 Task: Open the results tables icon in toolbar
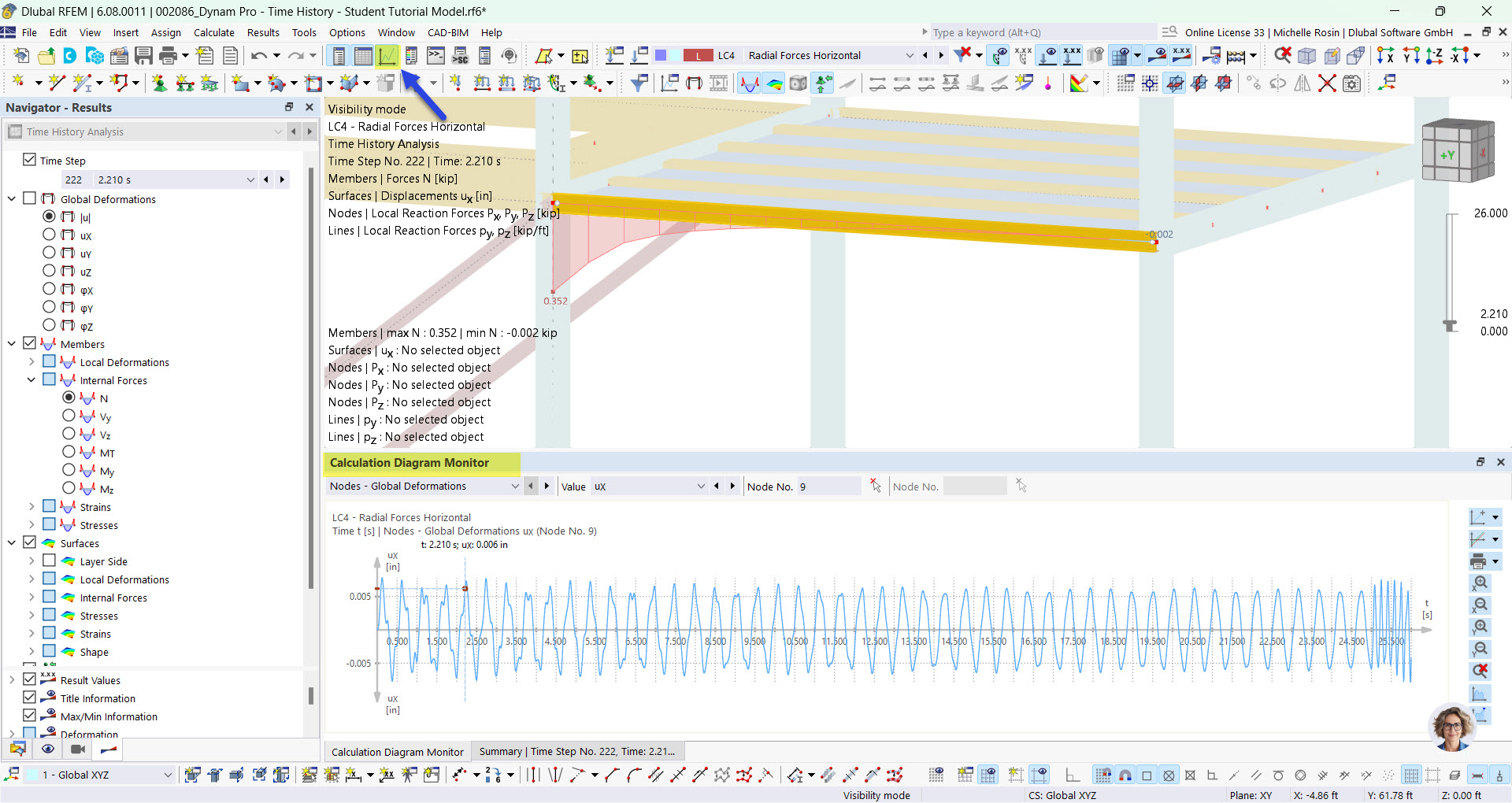[361, 55]
